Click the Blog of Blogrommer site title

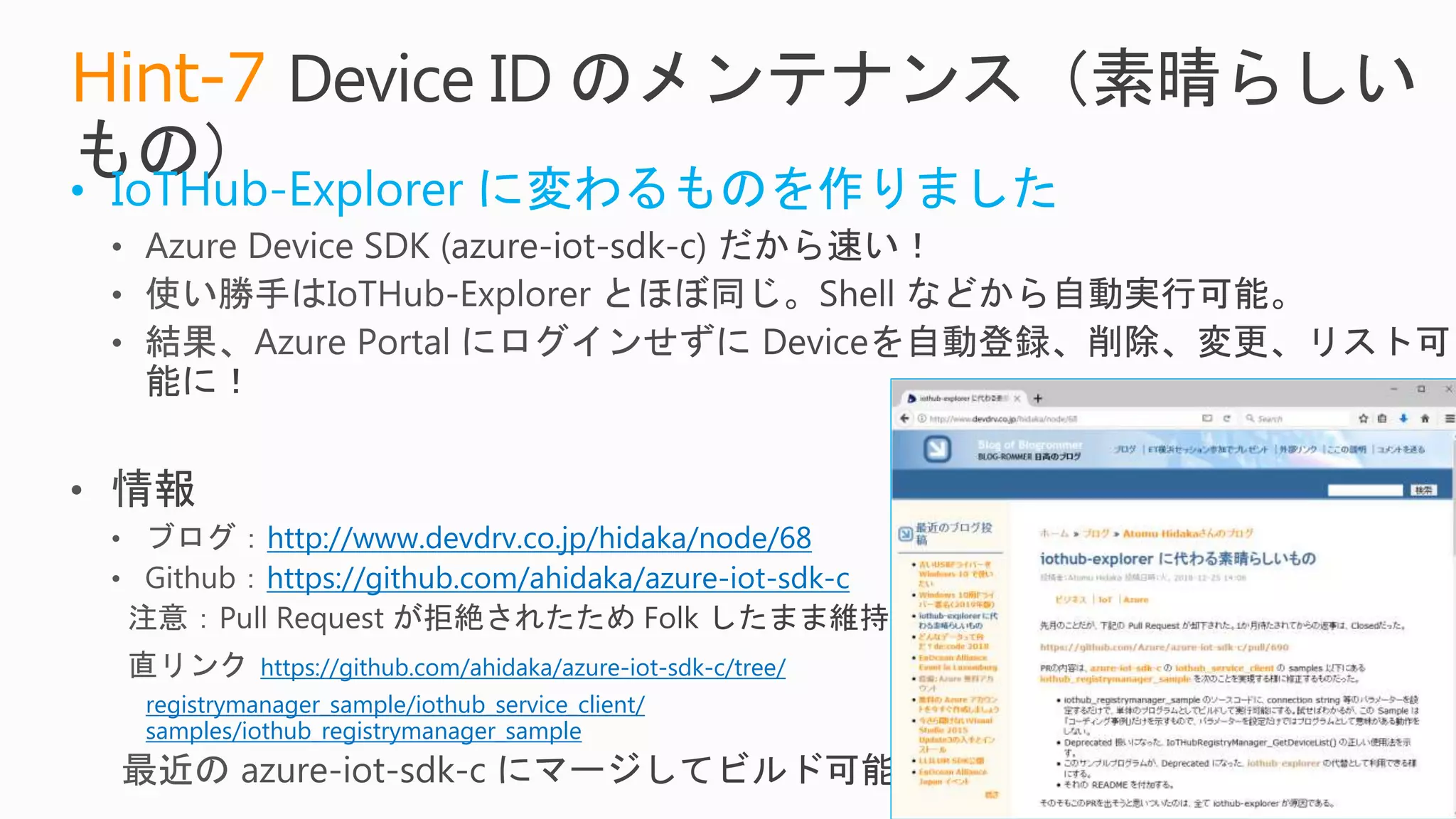[1029, 444]
